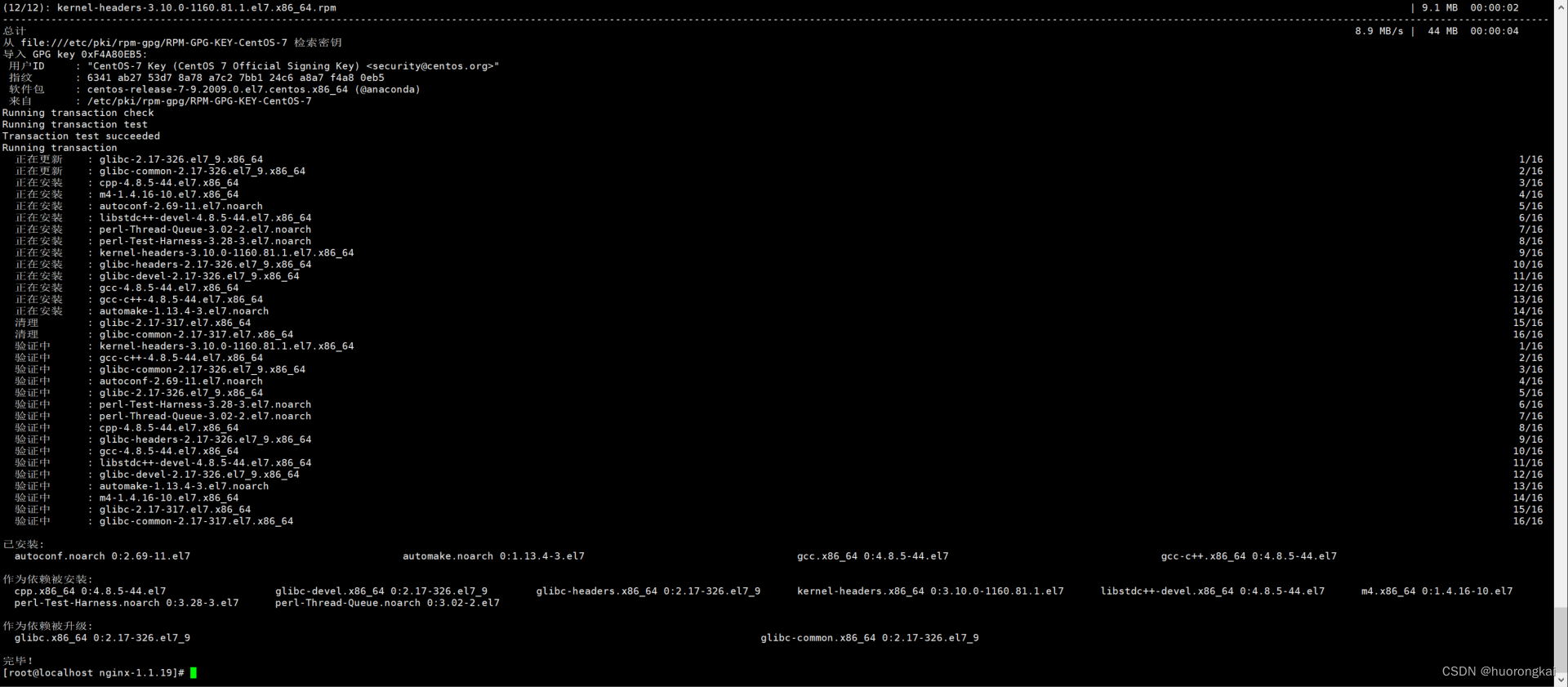Click 'm4.x86_64 0:1.4.16-10.el7' dependency entry

click(1437, 591)
